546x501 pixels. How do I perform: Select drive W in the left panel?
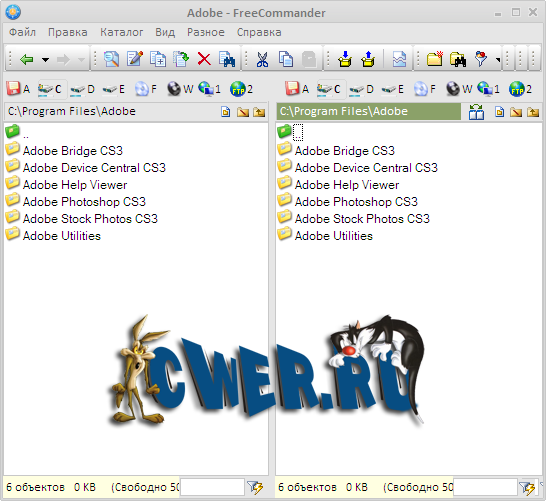[180, 89]
